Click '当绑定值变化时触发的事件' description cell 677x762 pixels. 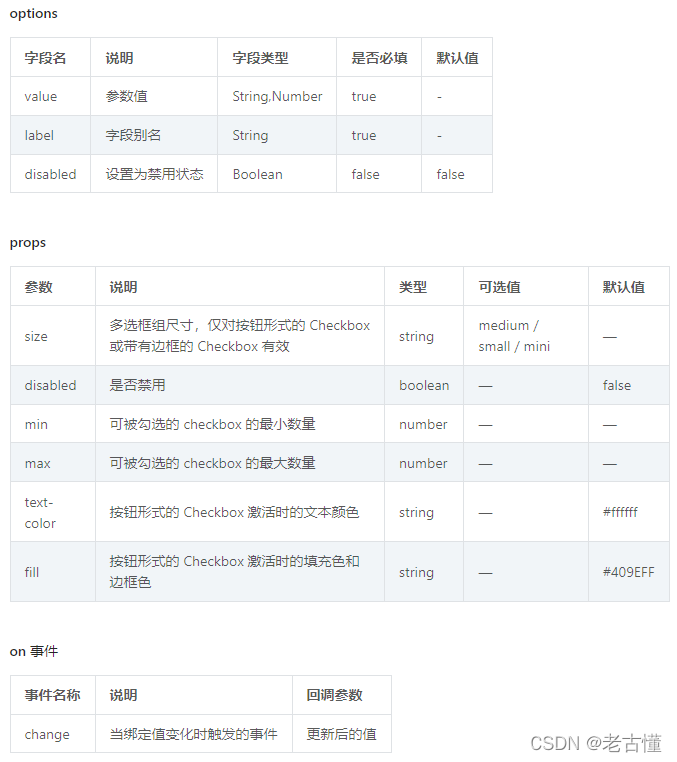pos(193,734)
